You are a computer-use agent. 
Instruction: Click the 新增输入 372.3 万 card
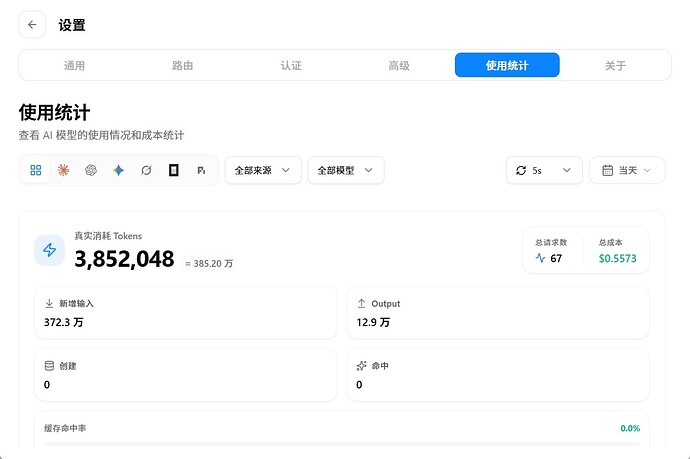(186, 312)
